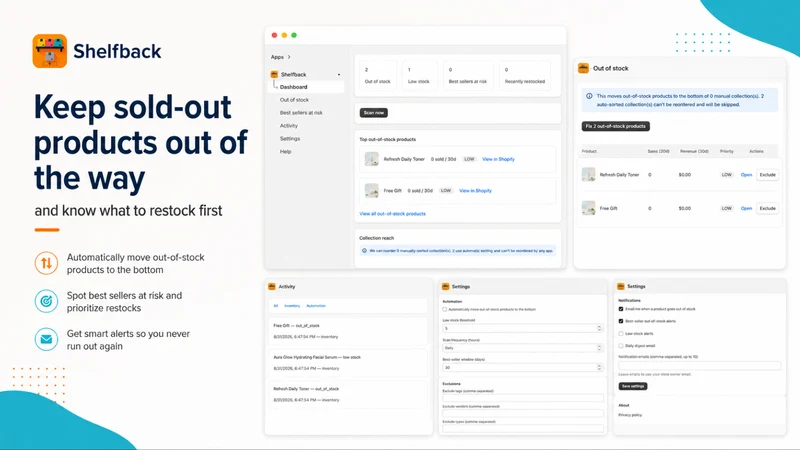The height and width of the screenshot is (450, 800).
Task: Switch to the Automation activity tab
Action: click(316, 306)
